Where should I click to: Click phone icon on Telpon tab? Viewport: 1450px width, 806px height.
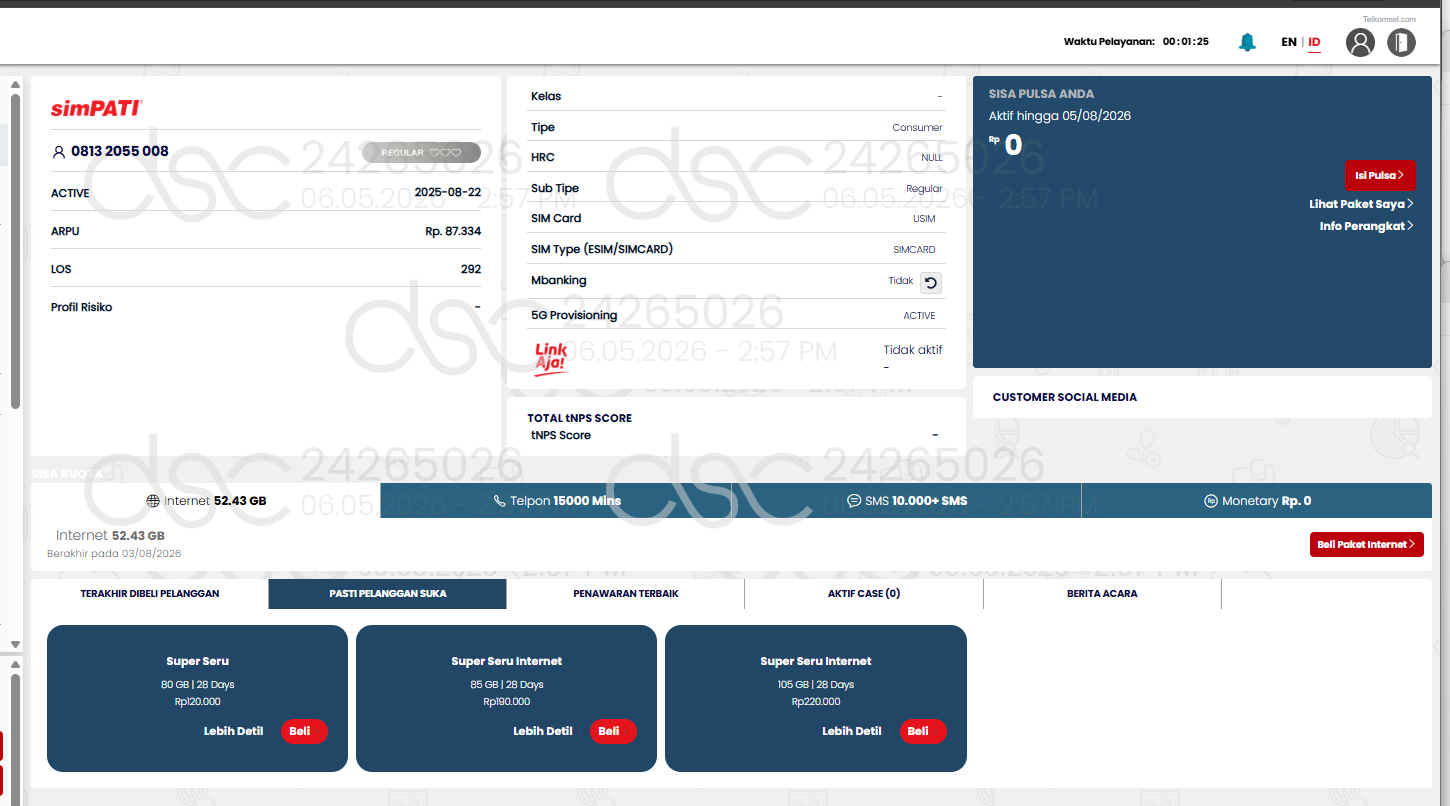tap(499, 501)
